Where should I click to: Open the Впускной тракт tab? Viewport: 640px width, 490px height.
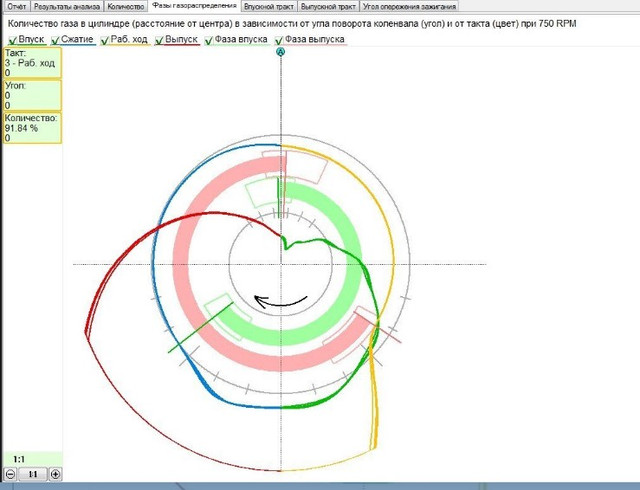[269, 6]
